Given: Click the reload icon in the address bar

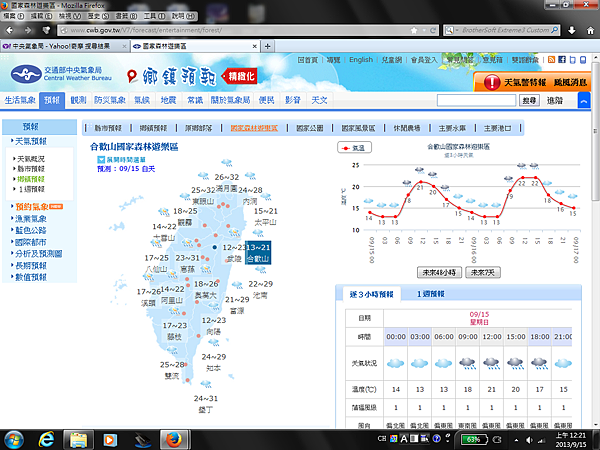Looking at the screenshot, I should pyautogui.click(x=433, y=30).
